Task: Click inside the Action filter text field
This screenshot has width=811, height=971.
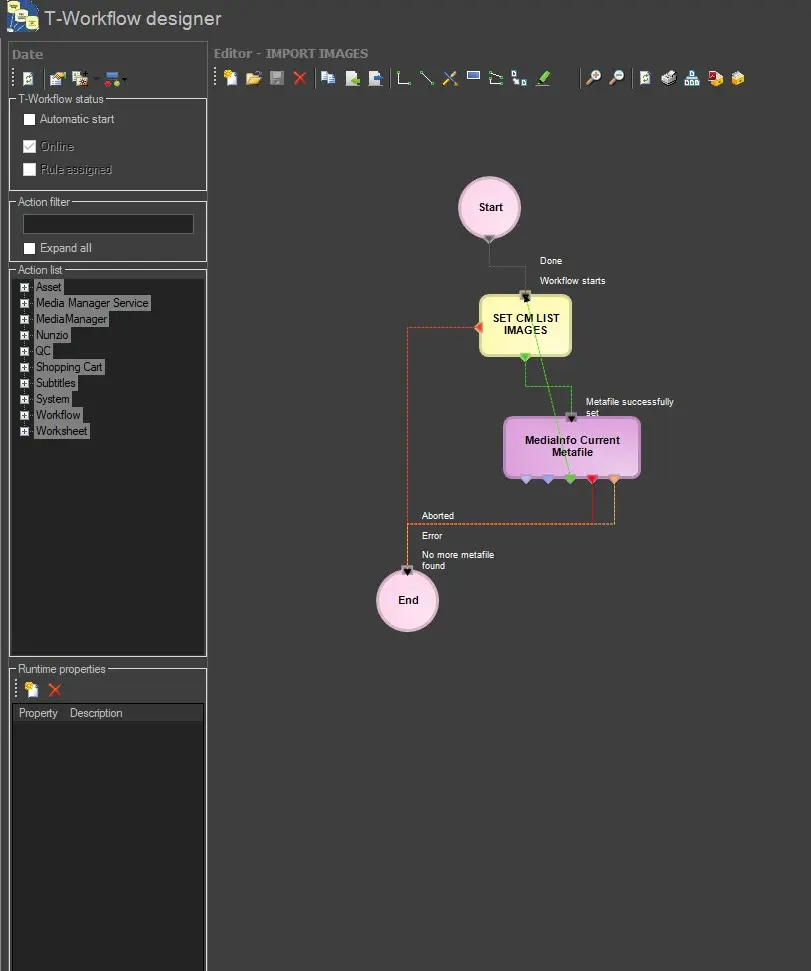Action: coord(108,224)
